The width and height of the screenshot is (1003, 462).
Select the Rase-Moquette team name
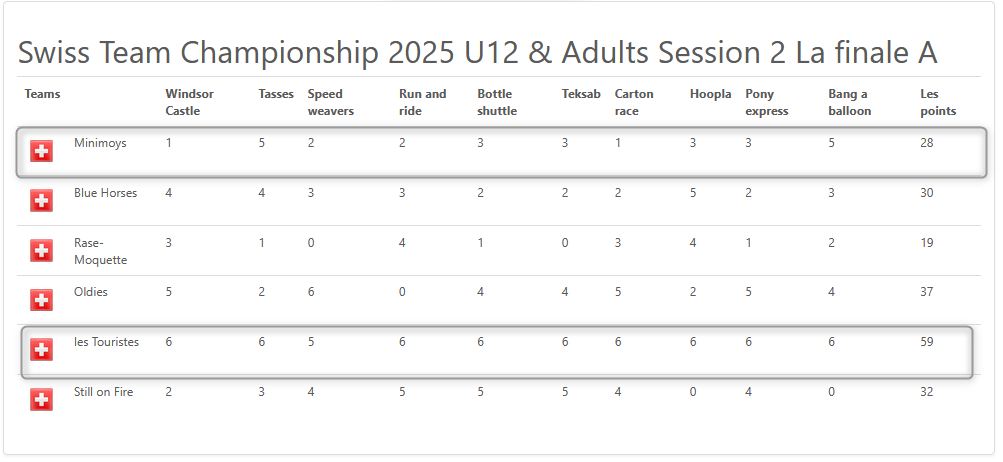point(100,251)
